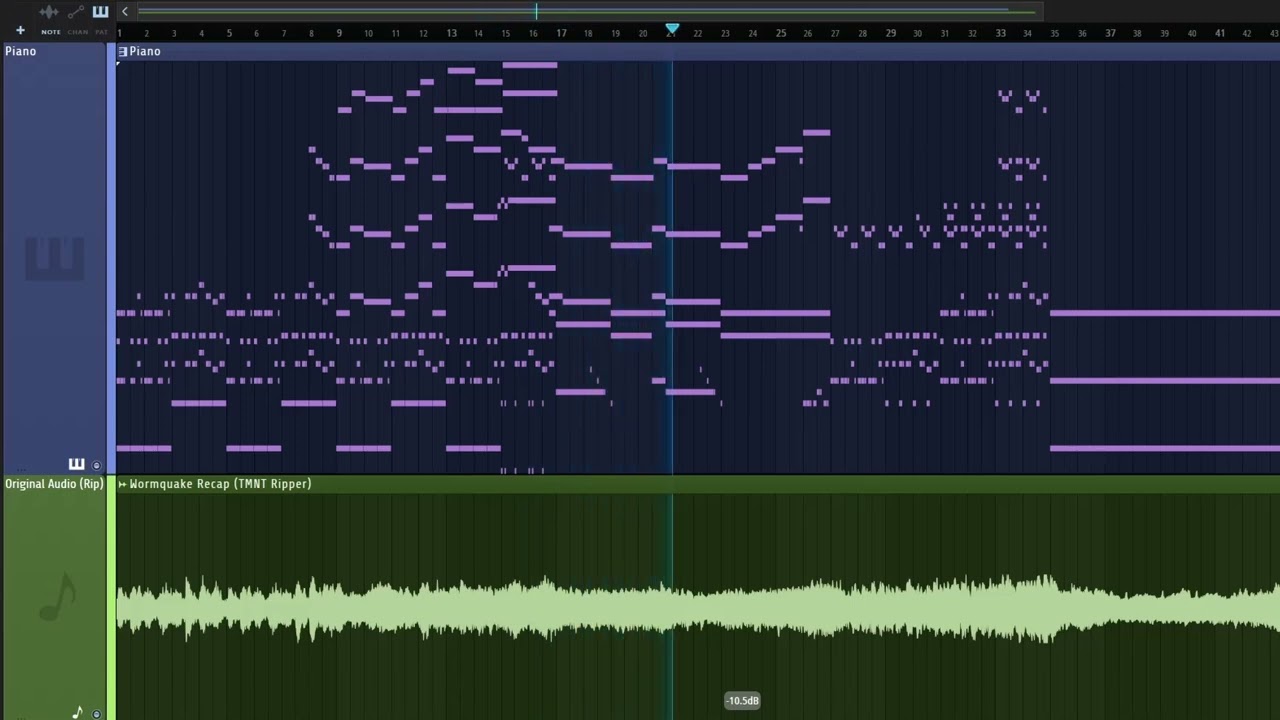The height and width of the screenshot is (720, 1280).
Task: Click the playhead marker on the timeline
Action: [672, 30]
